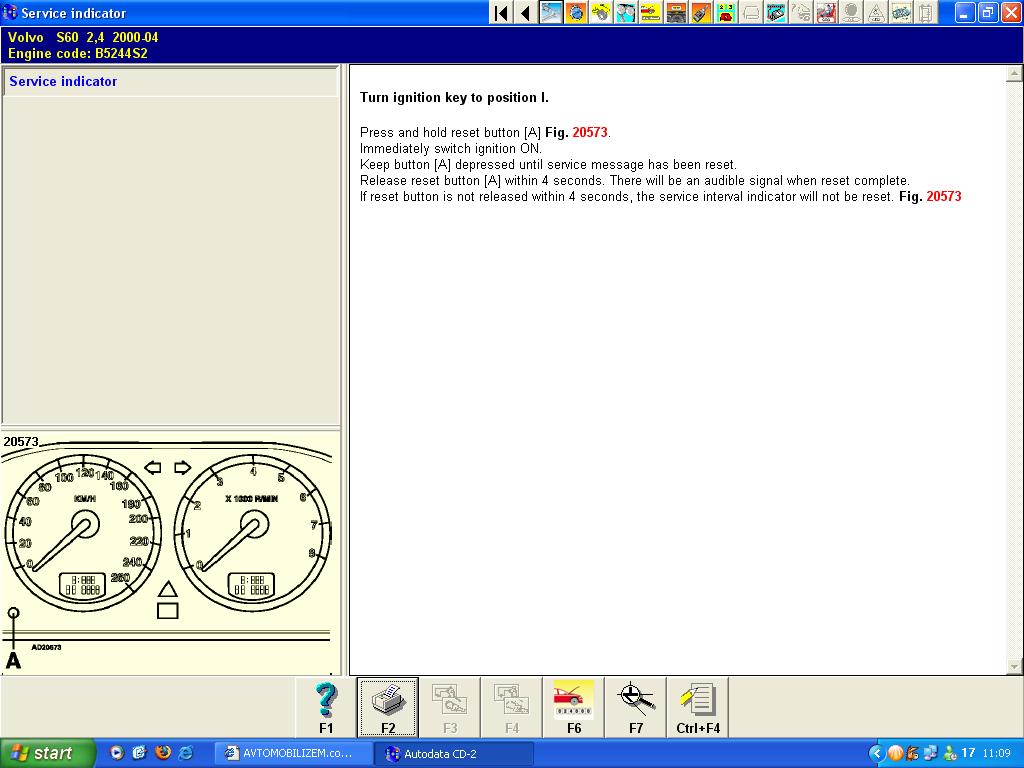This screenshot has width=1024, height=768.
Task: Click the orange dashboard toolbar icon
Action: 676,12
